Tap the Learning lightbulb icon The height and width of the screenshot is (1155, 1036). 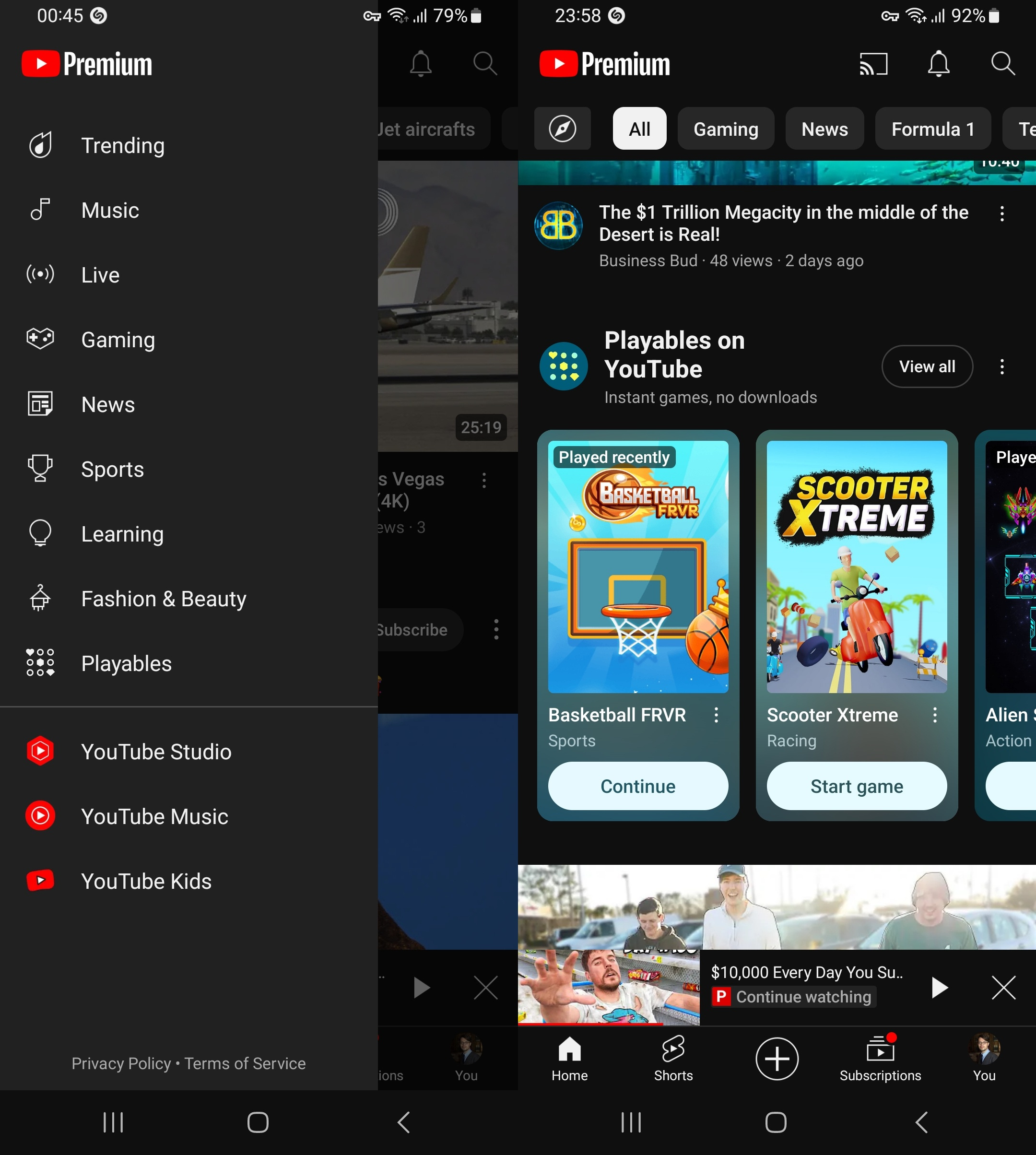click(x=40, y=534)
